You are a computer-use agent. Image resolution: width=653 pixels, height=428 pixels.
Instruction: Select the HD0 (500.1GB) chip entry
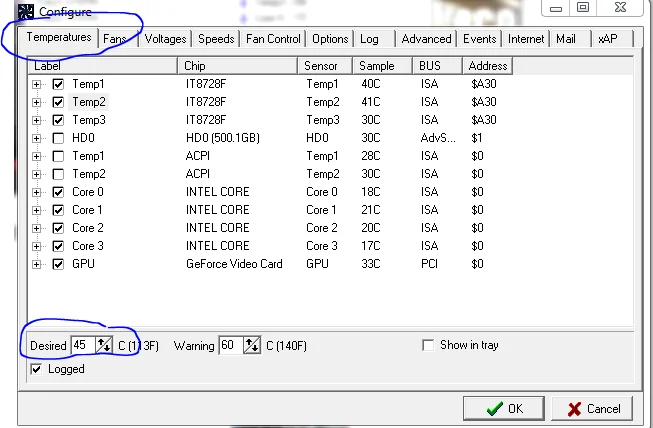click(223, 138)
